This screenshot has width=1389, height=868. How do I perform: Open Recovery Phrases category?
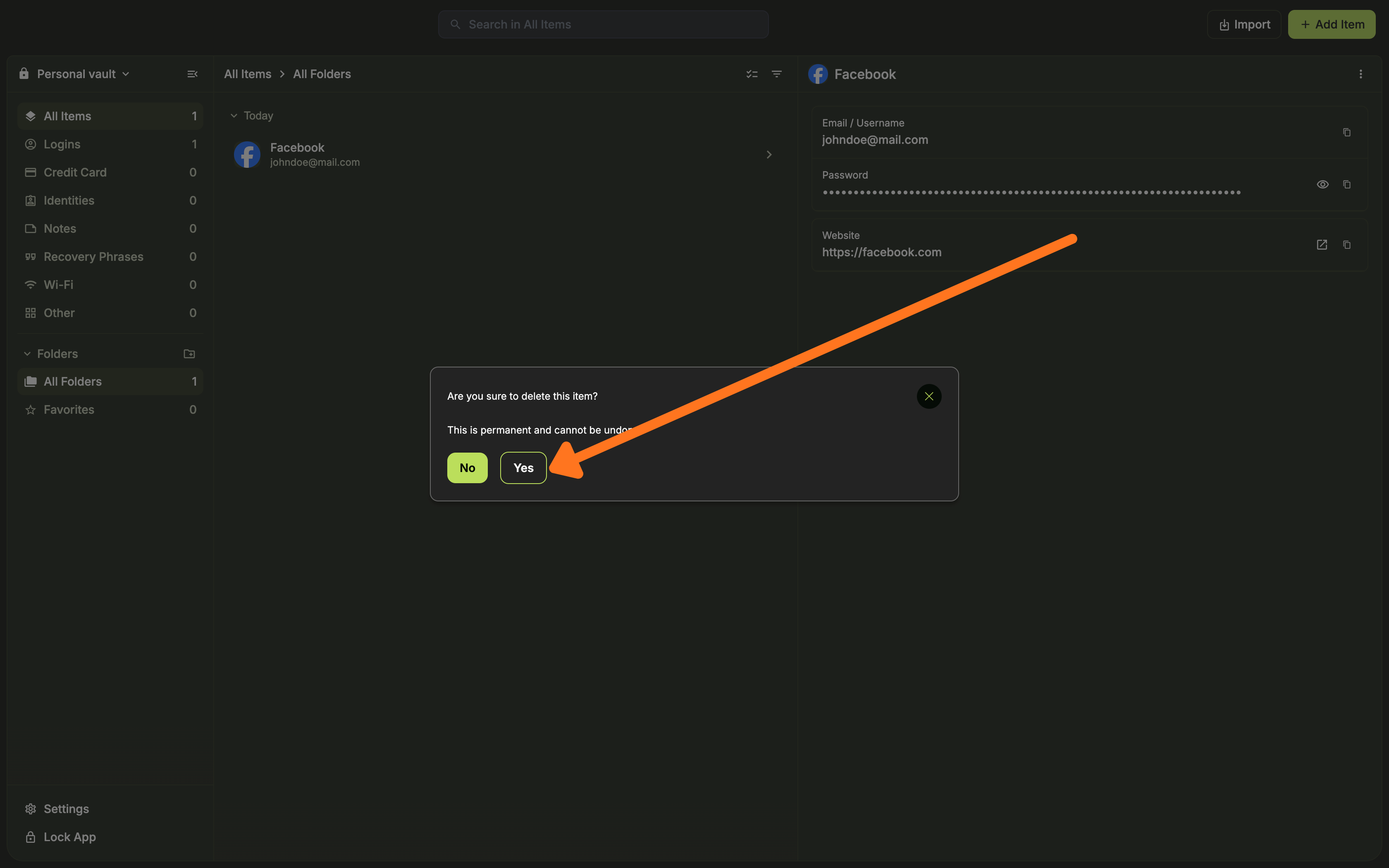pyautogui.click(x=93, y=257)
